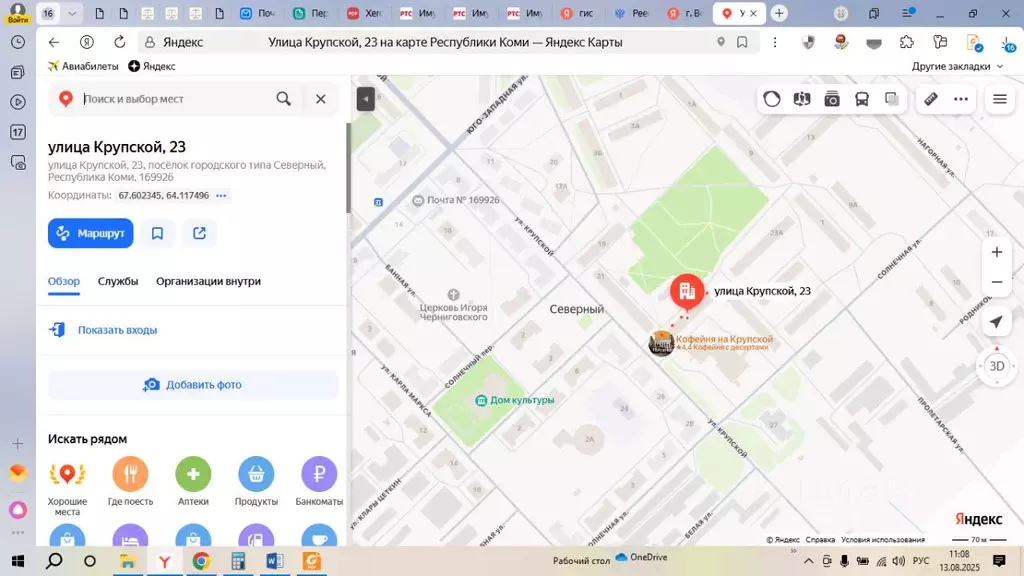Screen dimensions: 1024x576
Task: Switch to the Службы tab
Action: tap(118, 281)
